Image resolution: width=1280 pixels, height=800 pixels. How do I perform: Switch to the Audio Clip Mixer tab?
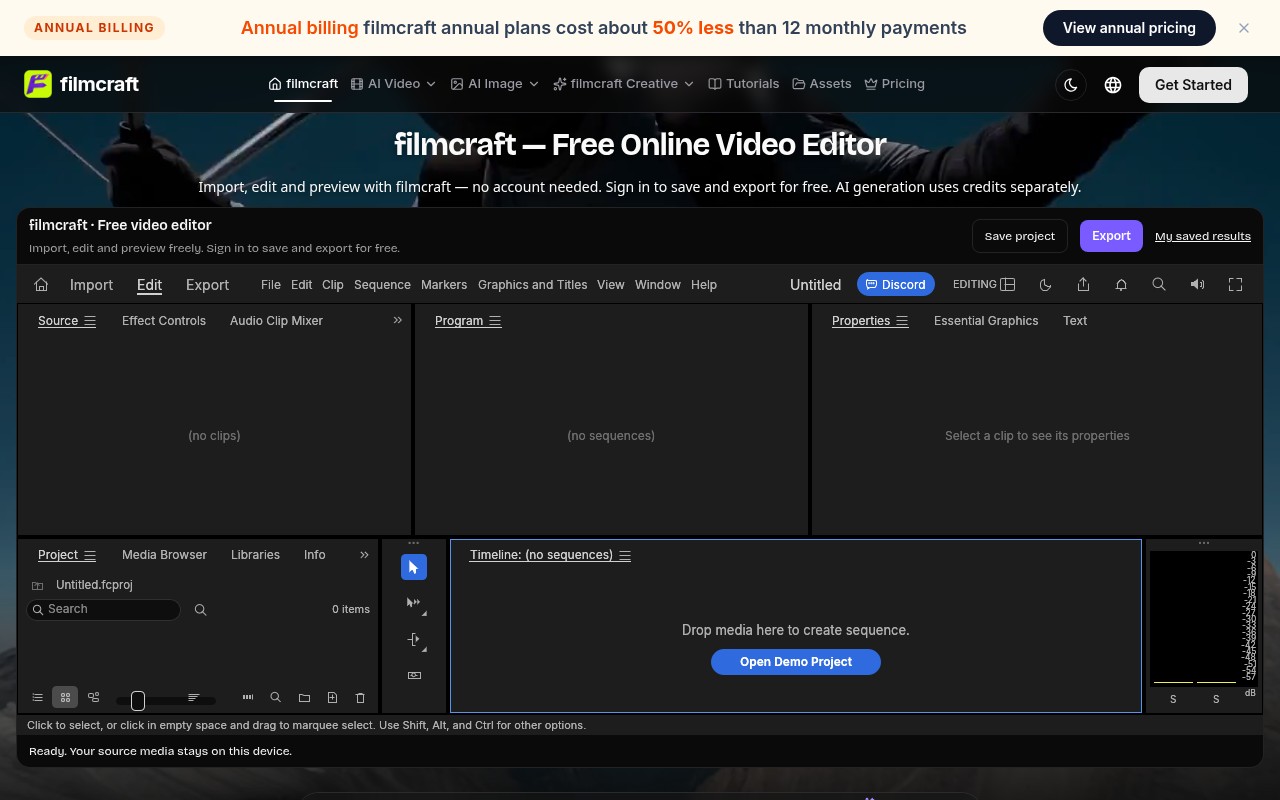pyautogui.click(x=276, y=321)
